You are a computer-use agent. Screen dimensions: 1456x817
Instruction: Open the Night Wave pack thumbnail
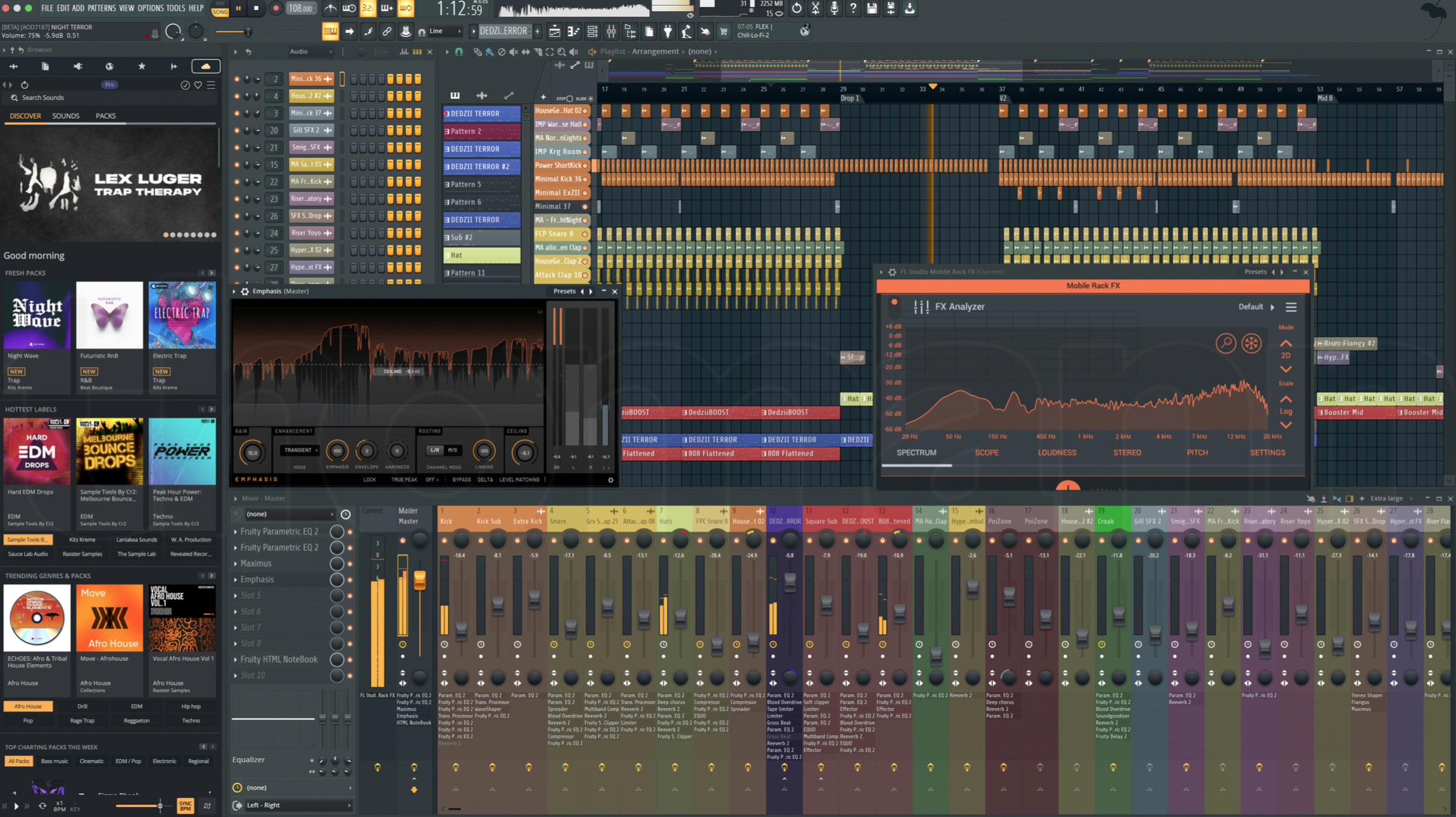coord(37,315)
